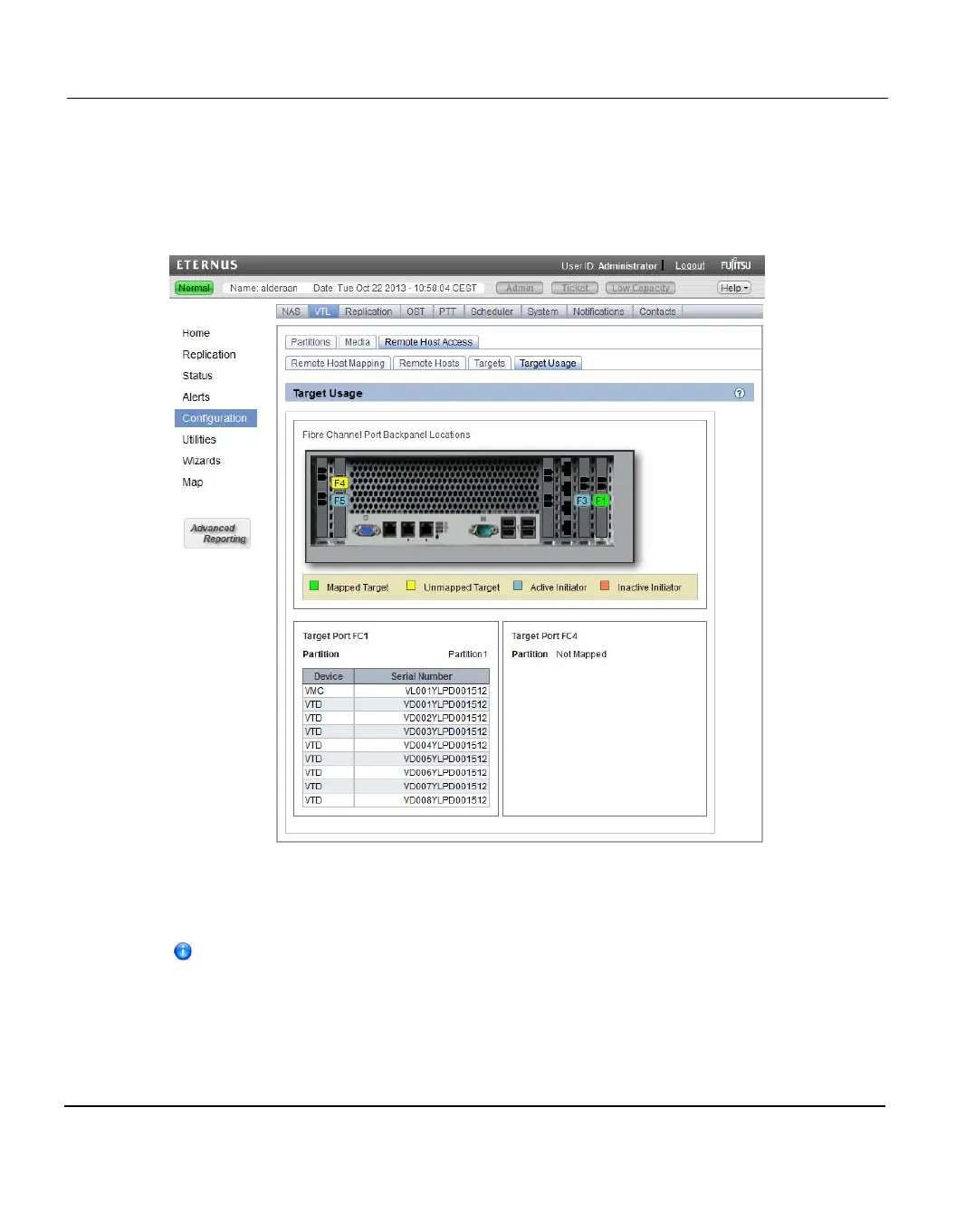Click the Partition1 value
Screen dimensions: 975x1232
[468, 654]
